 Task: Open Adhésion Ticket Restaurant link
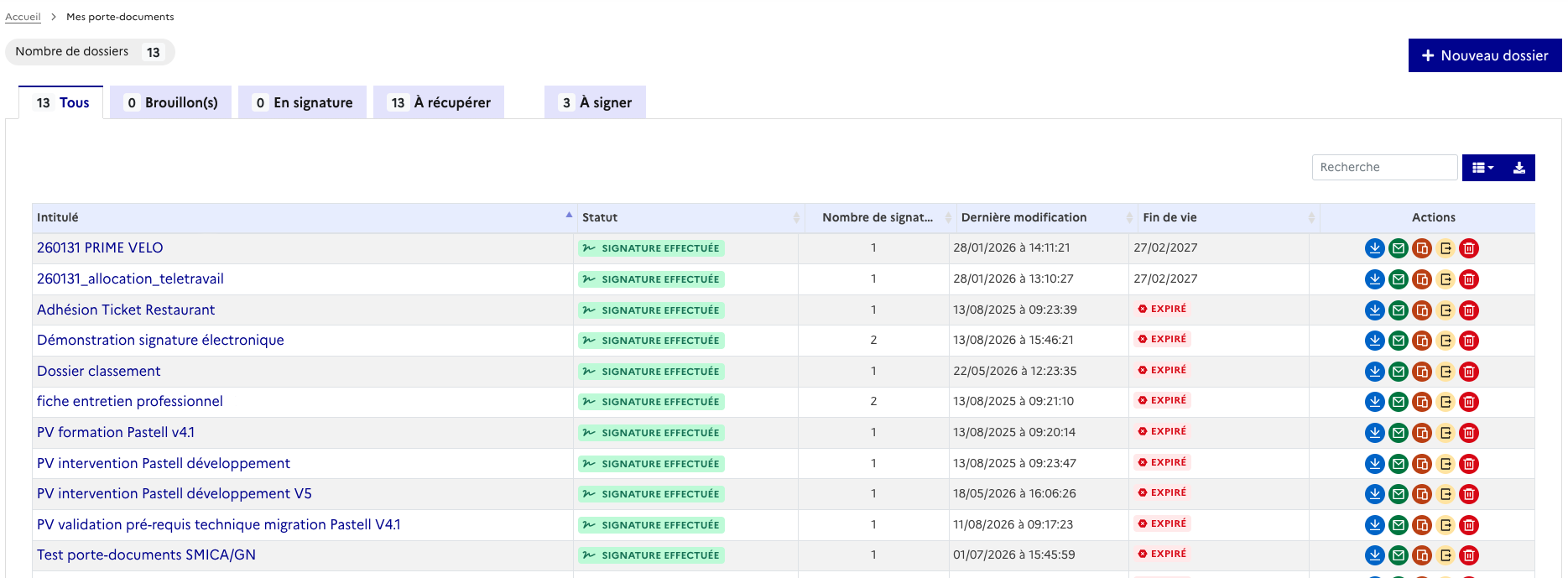click(126, 310)
